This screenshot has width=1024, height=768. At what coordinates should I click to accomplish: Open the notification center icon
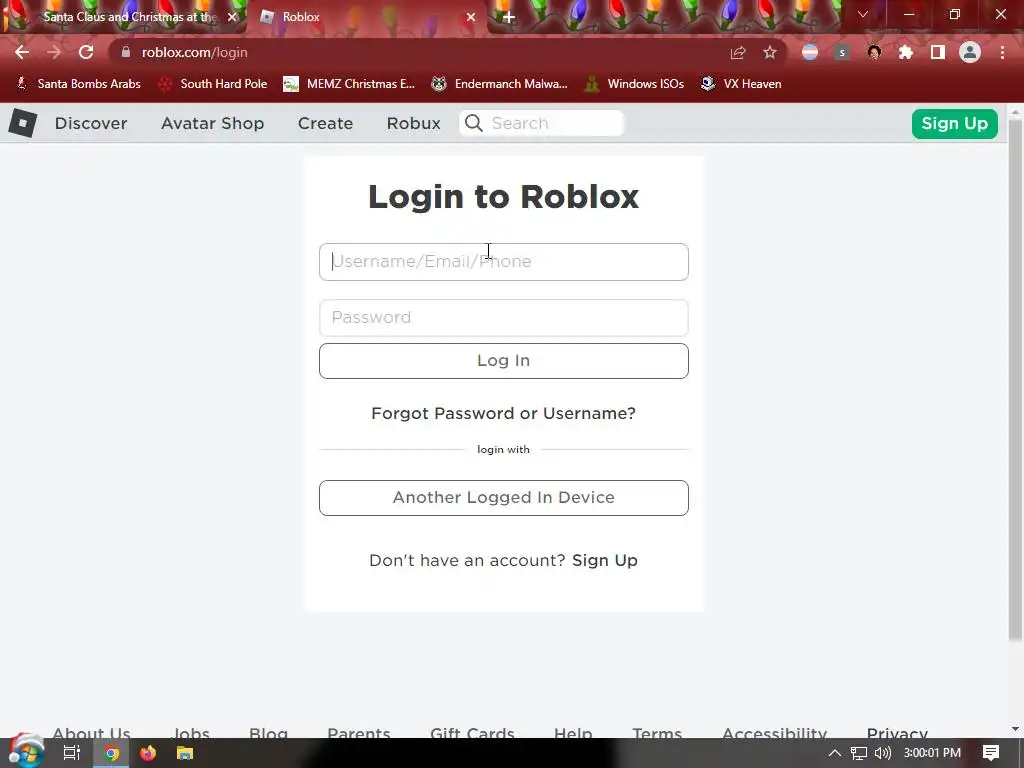tap(991, 753)
